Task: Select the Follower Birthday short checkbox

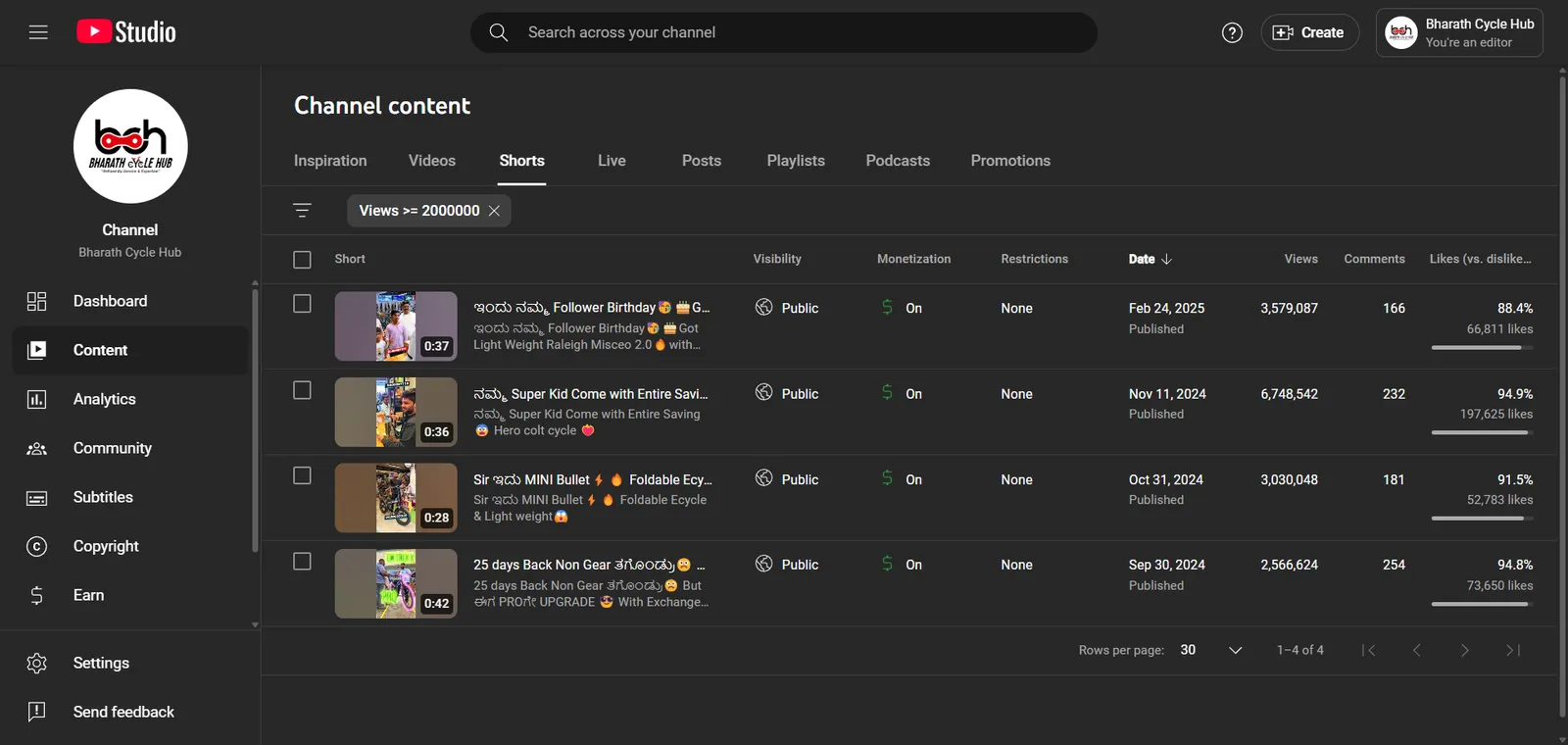Action: point(302,304)
